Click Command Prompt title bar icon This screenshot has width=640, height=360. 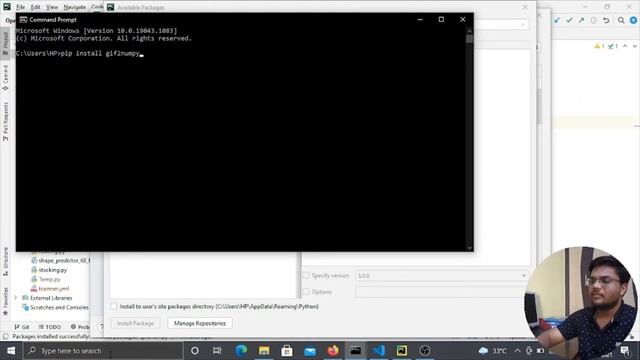point(23,19)
